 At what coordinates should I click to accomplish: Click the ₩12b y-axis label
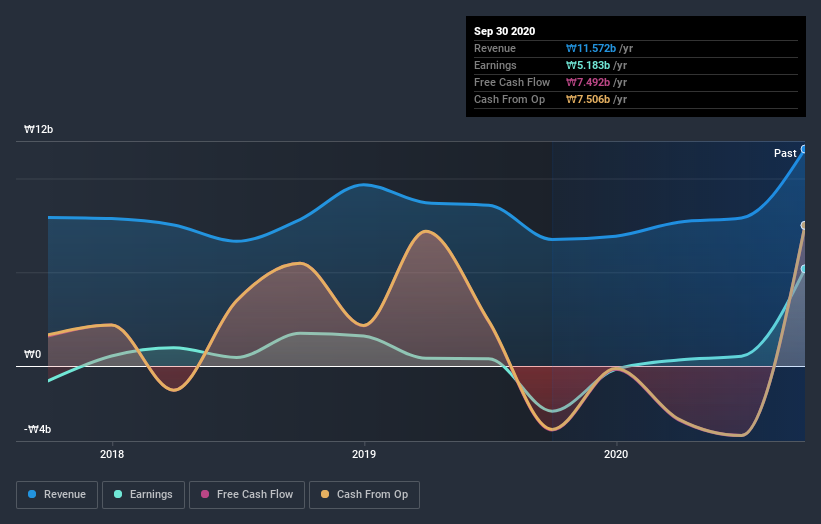(x=38, y=129)
